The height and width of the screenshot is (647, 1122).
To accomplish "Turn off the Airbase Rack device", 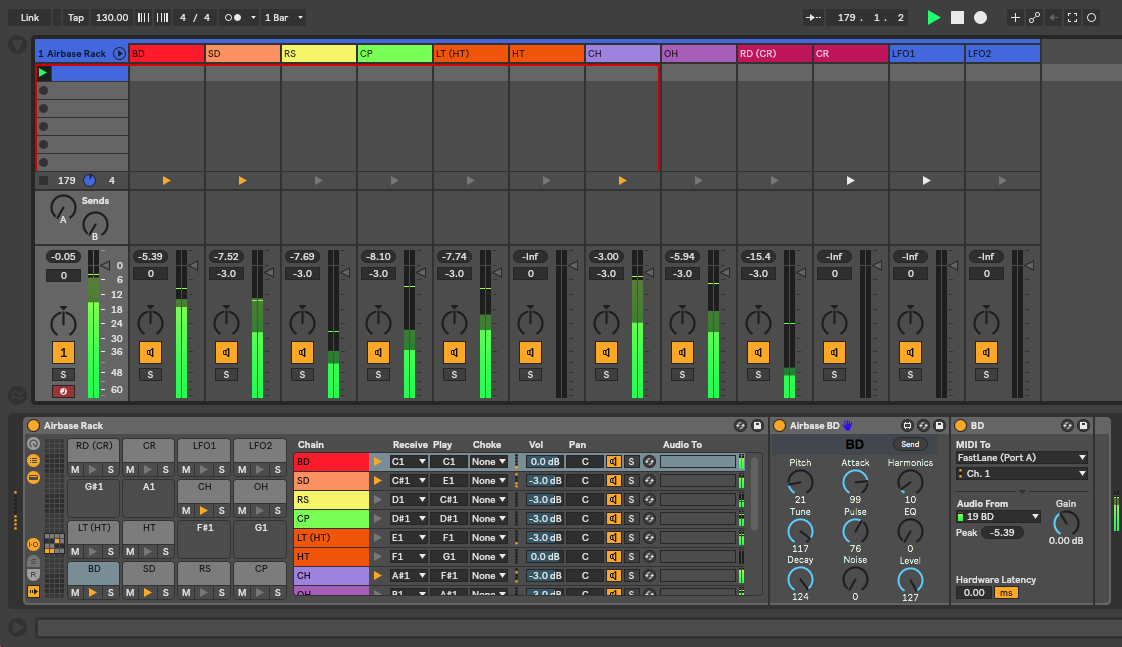I will point(33,426).
